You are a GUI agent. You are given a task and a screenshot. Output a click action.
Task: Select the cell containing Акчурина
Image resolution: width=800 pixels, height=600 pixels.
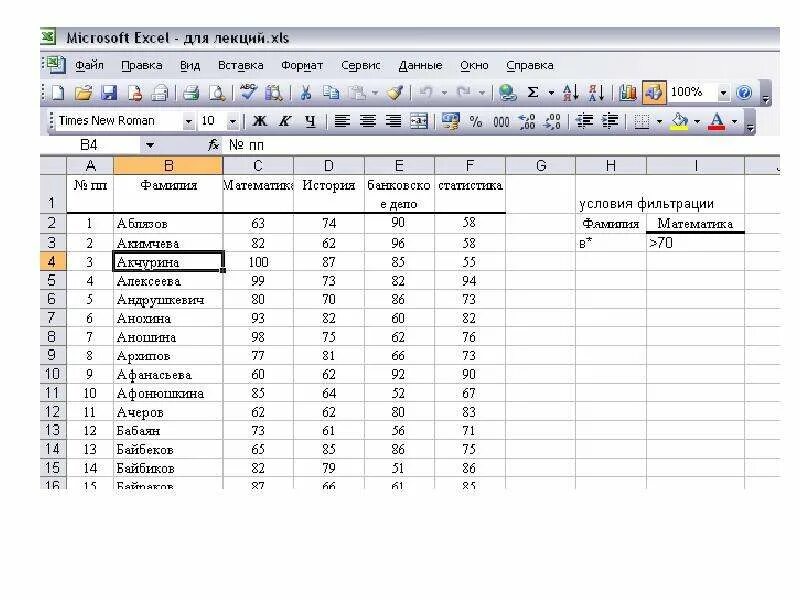point(168,262)
